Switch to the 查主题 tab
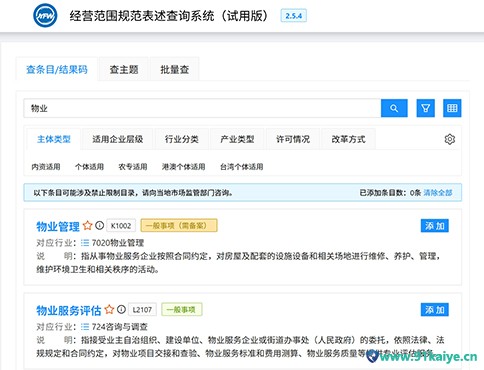 click(x=124, y=70)
